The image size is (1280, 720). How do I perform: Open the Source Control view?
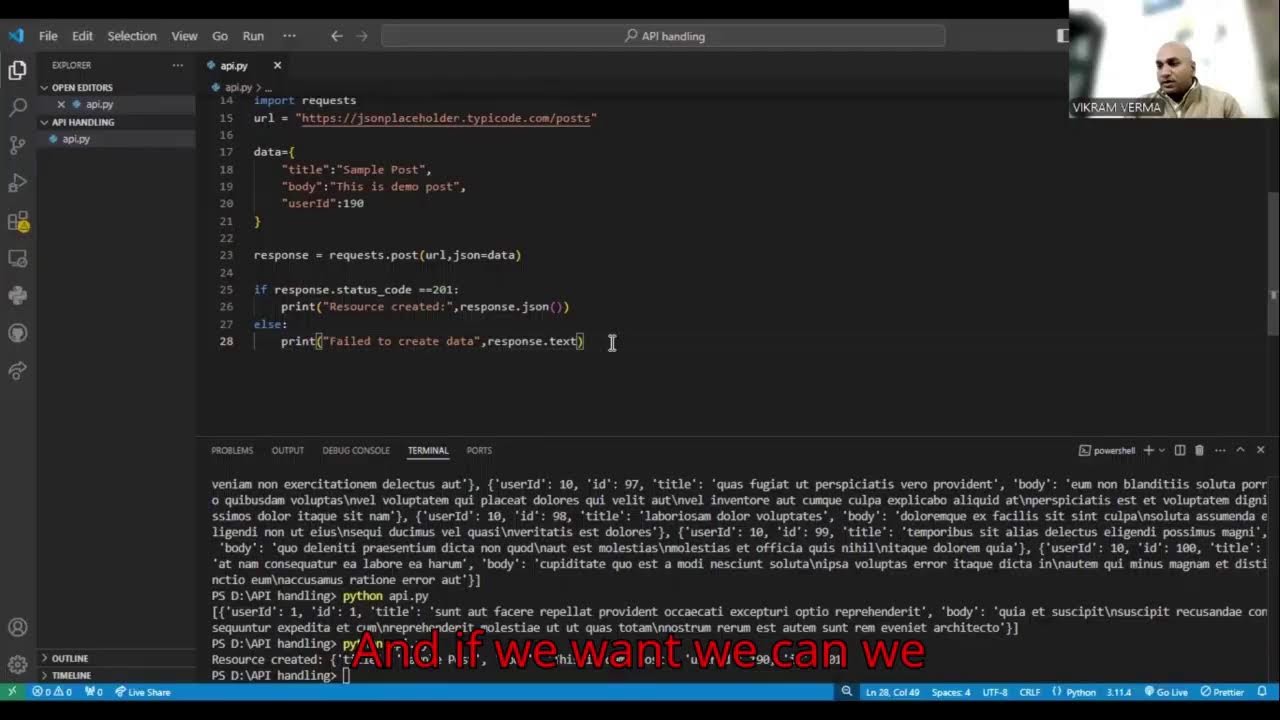pos(17,145)
